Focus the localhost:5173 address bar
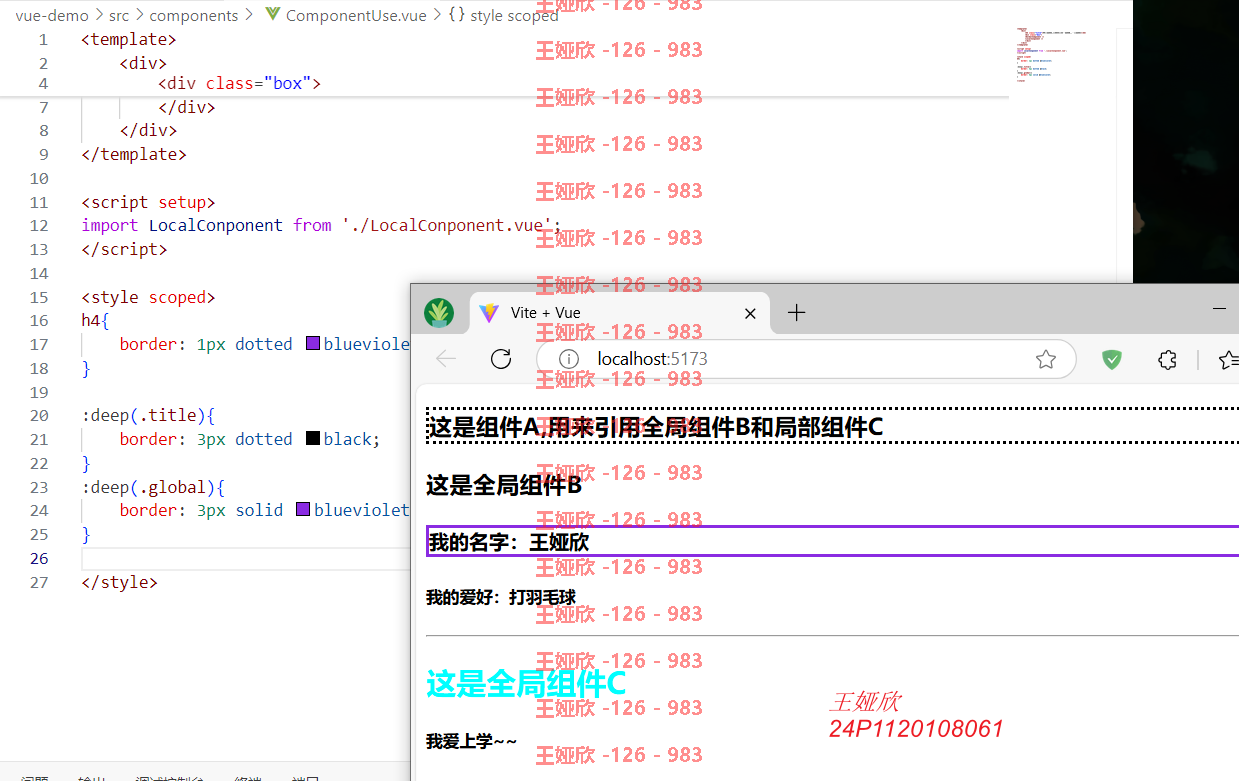 pos(806,359)
